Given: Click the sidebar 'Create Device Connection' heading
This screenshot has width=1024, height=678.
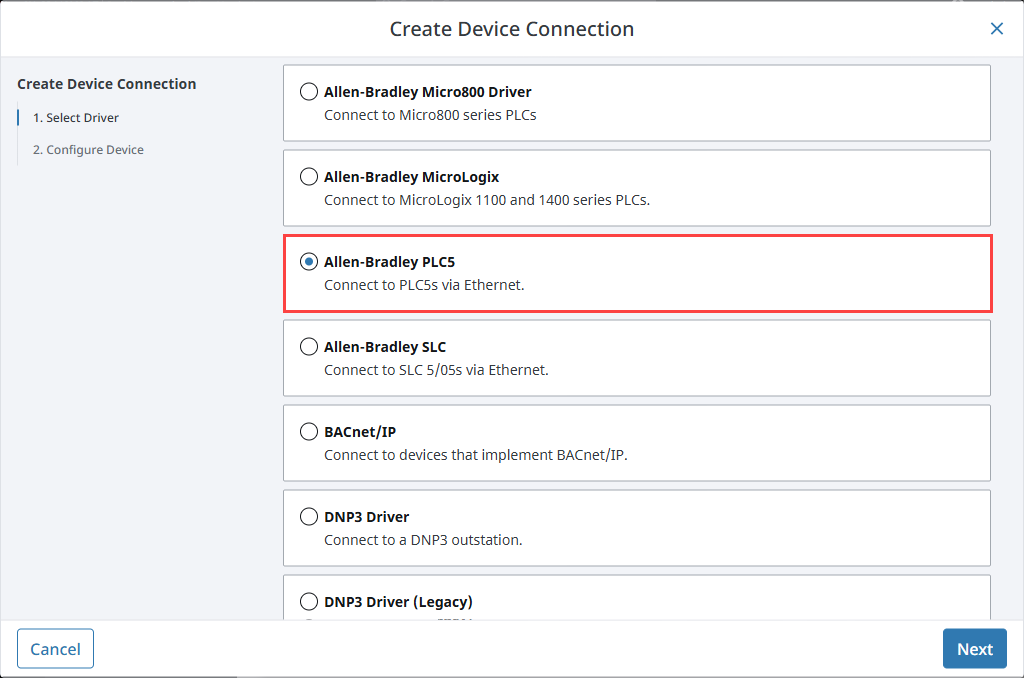Looking at the screenshot, I should pyautogui.click(x=106, y=84).
